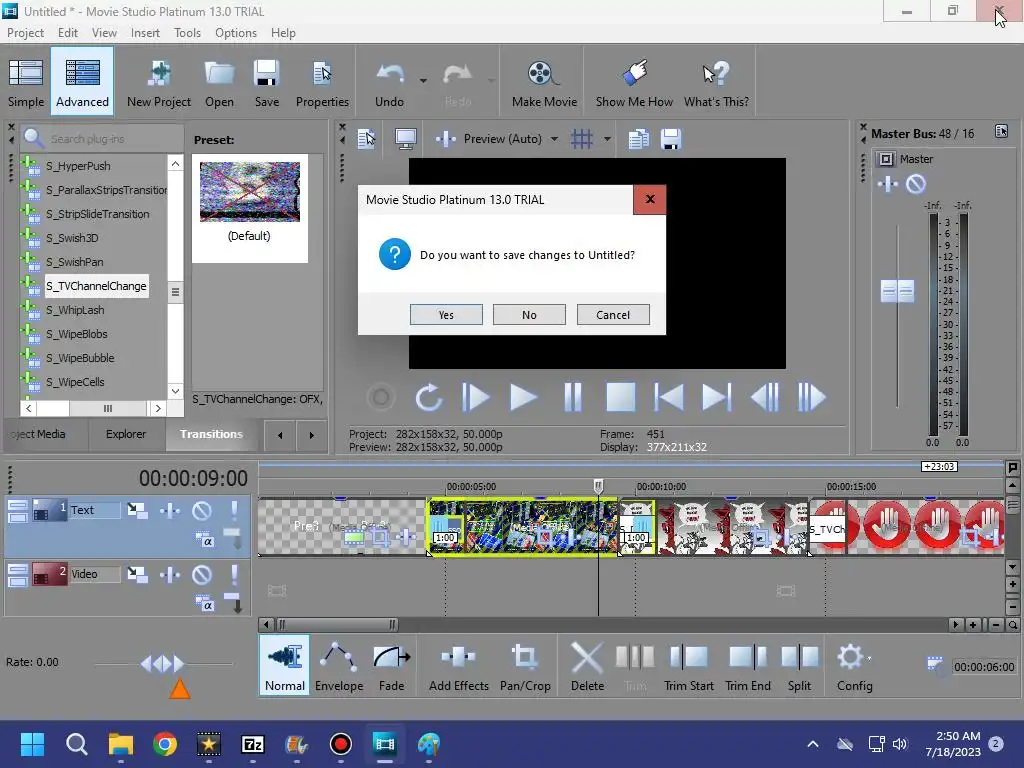Image resolution: width=1024 pixels, height=768 pixels.
Task: Open File Explorer from taskbar
Action: click(x=120, y=744)
